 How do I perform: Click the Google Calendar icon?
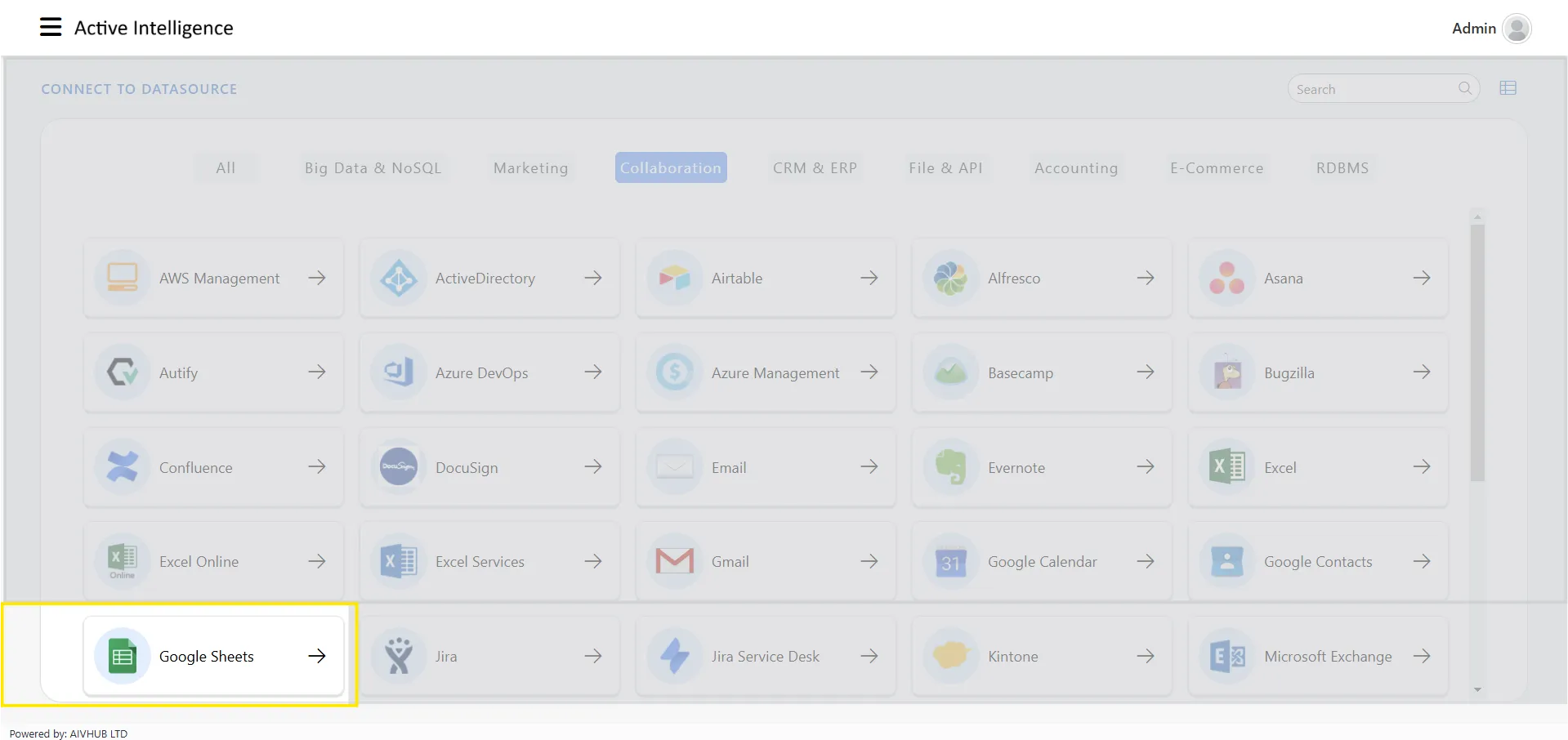pyautogui.click(x=951, y=561)
